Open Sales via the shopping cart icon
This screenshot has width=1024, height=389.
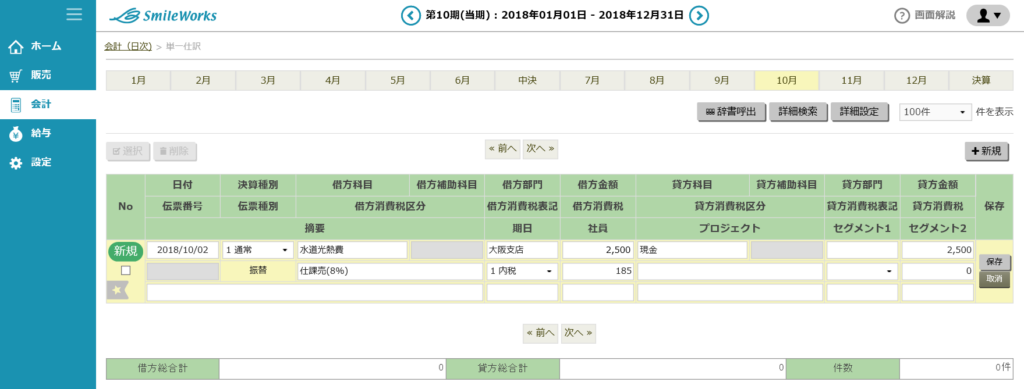click(x=16, y=76)
